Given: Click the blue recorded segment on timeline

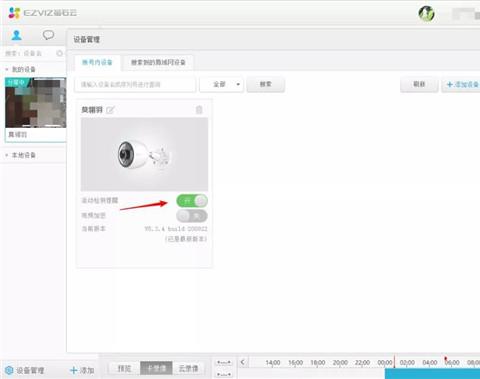Looking at the screenshot, I should [x=432, y=374].
